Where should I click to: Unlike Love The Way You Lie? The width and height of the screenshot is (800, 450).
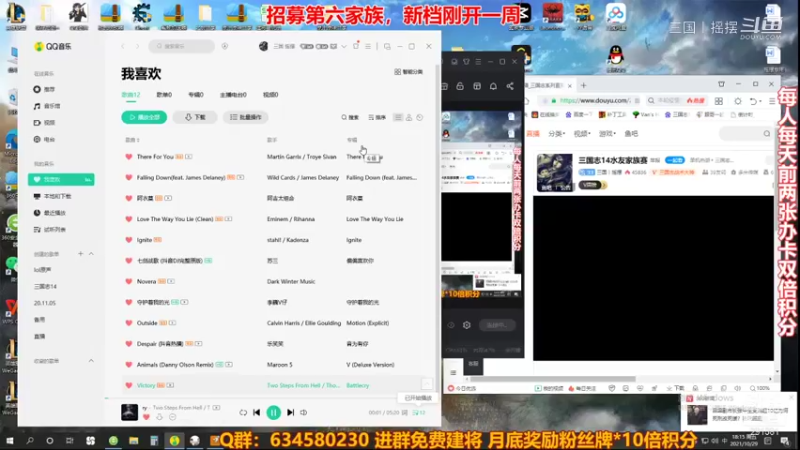(x=129, y=219)
